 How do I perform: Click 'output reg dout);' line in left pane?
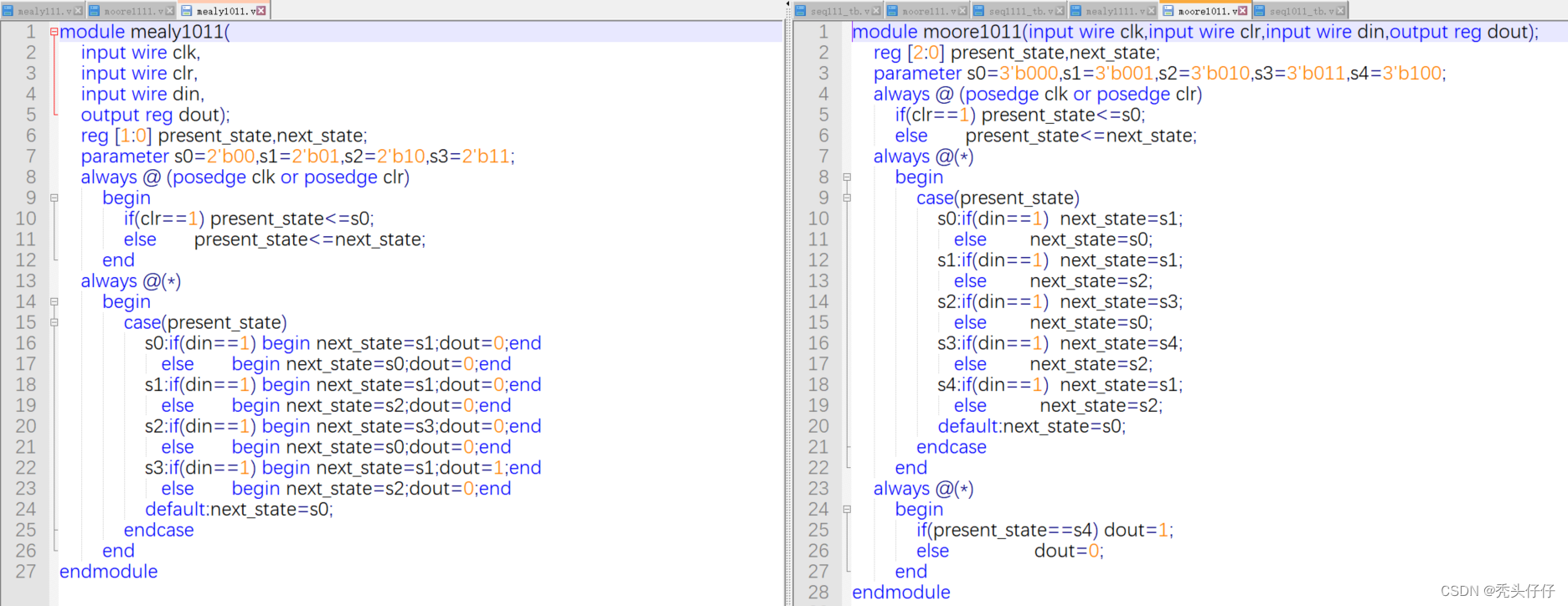pos(155,115)
